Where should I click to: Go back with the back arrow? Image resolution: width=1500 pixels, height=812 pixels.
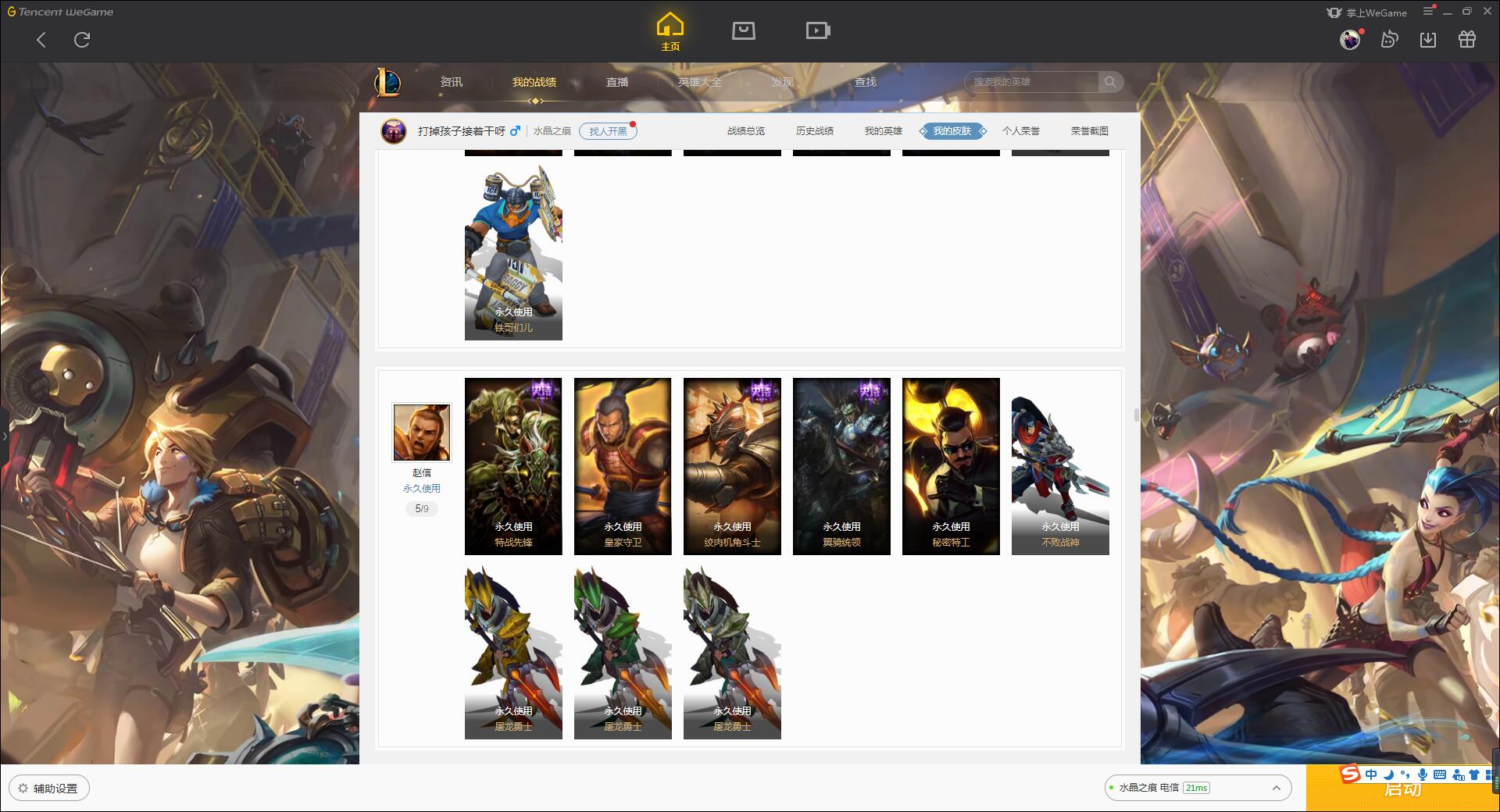click(x=41, y=40)
